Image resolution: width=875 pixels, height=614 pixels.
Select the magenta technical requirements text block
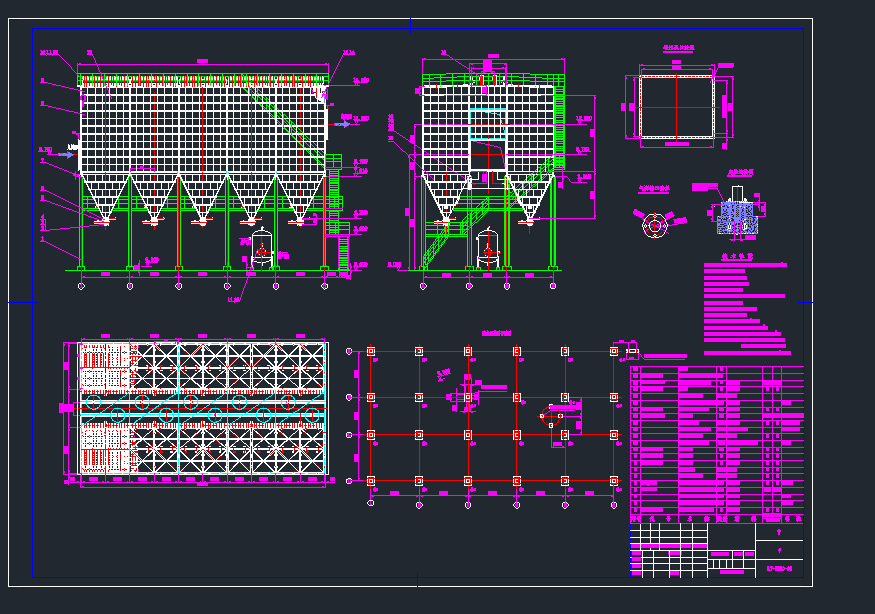tap(745, 308)
